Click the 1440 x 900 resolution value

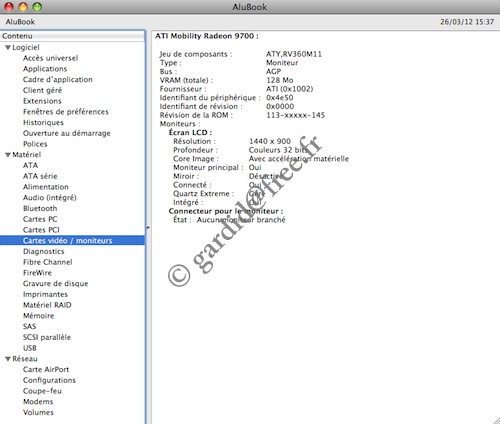click(270, 141)
